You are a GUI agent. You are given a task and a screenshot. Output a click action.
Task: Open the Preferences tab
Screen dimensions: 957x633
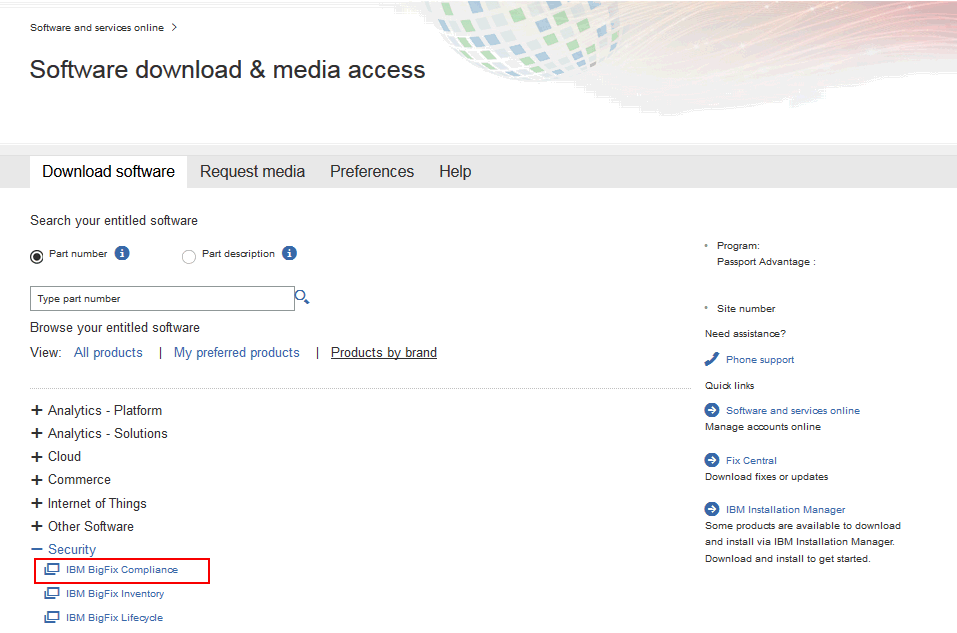[372, 172]
